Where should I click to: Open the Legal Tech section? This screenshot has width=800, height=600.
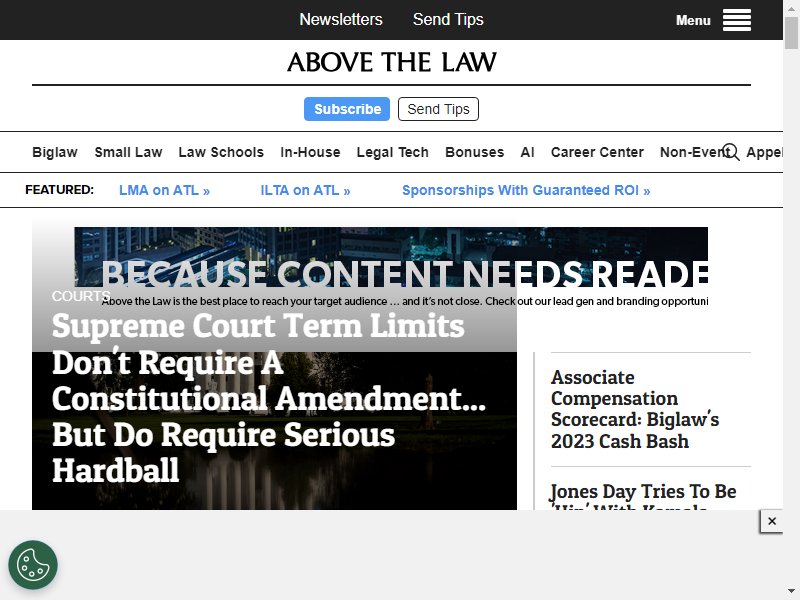[x=392, y=152]
